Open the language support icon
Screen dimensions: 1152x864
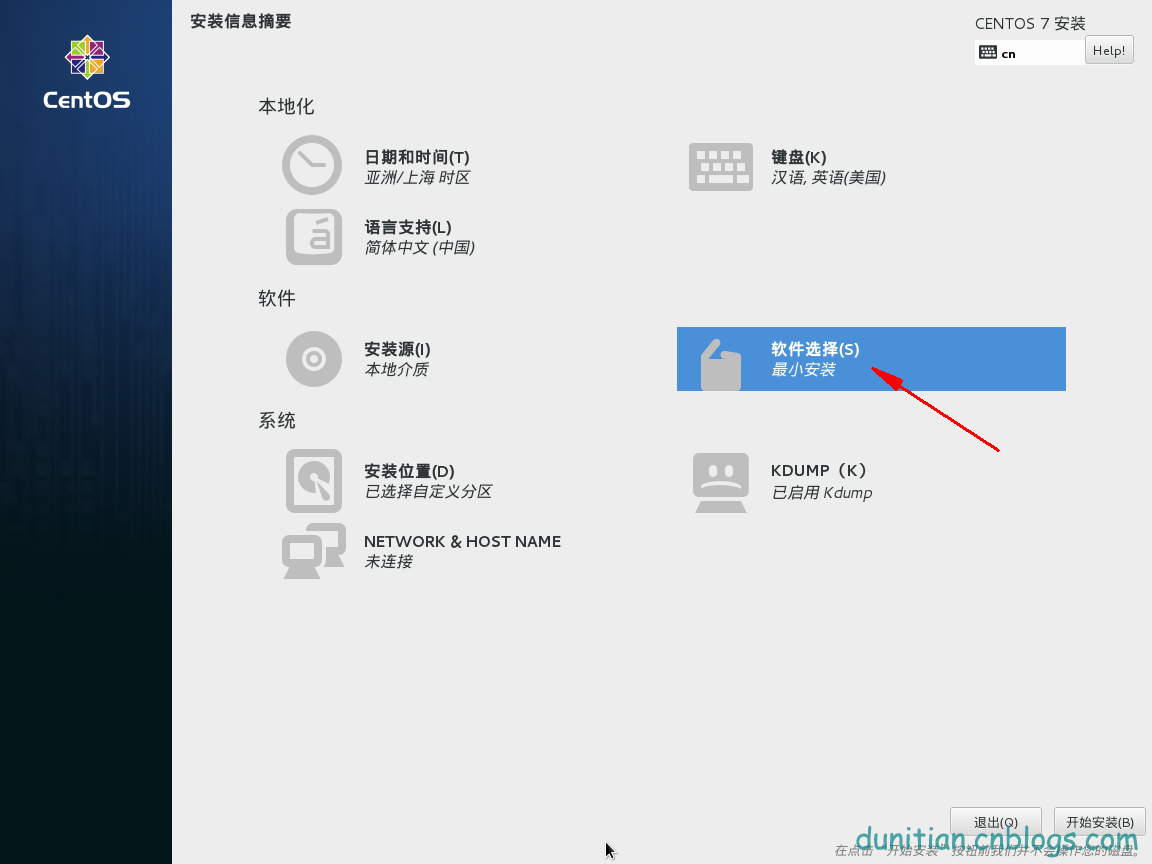(314, 237)
